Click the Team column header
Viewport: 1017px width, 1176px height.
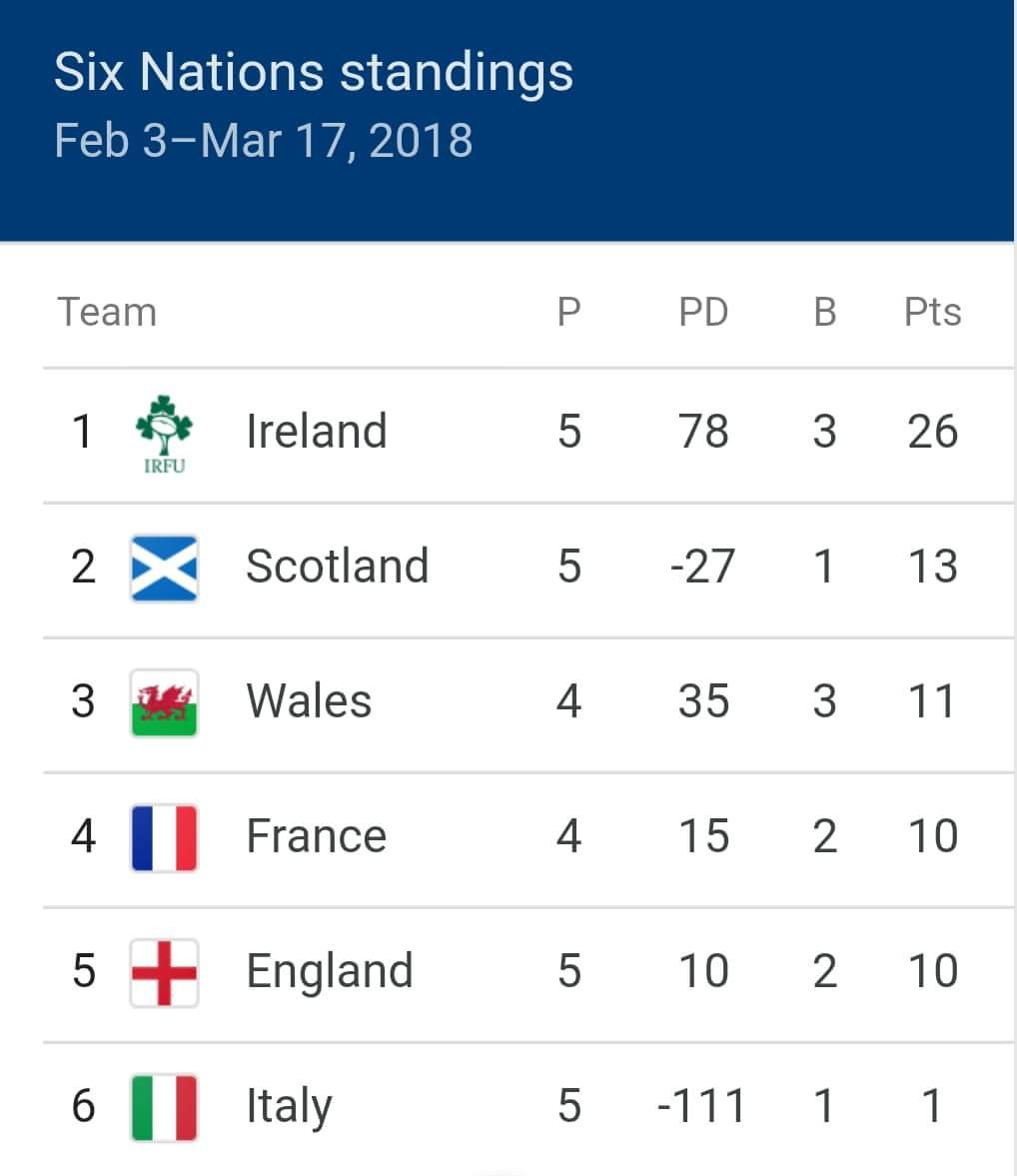[107, 313]
